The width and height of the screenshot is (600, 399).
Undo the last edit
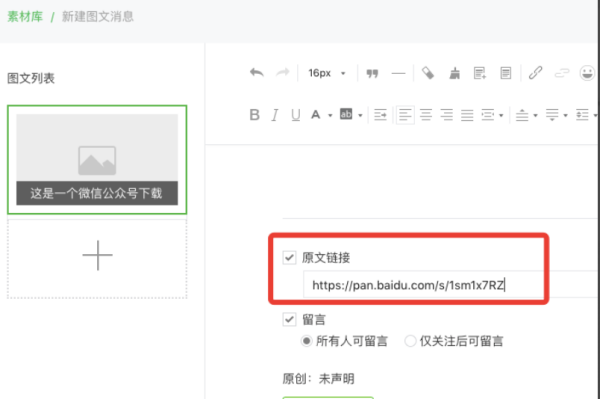(x=257, y=72)
